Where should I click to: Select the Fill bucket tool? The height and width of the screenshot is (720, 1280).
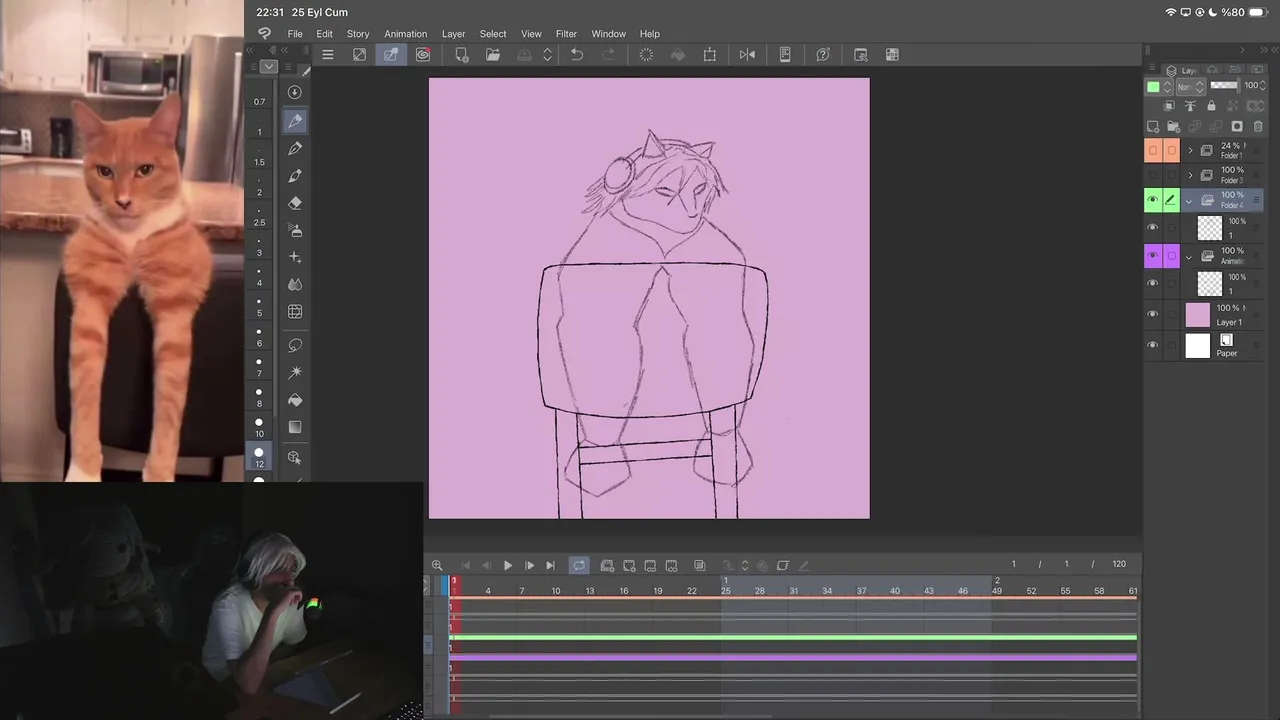pyautogui.click(x=295, y=400)
